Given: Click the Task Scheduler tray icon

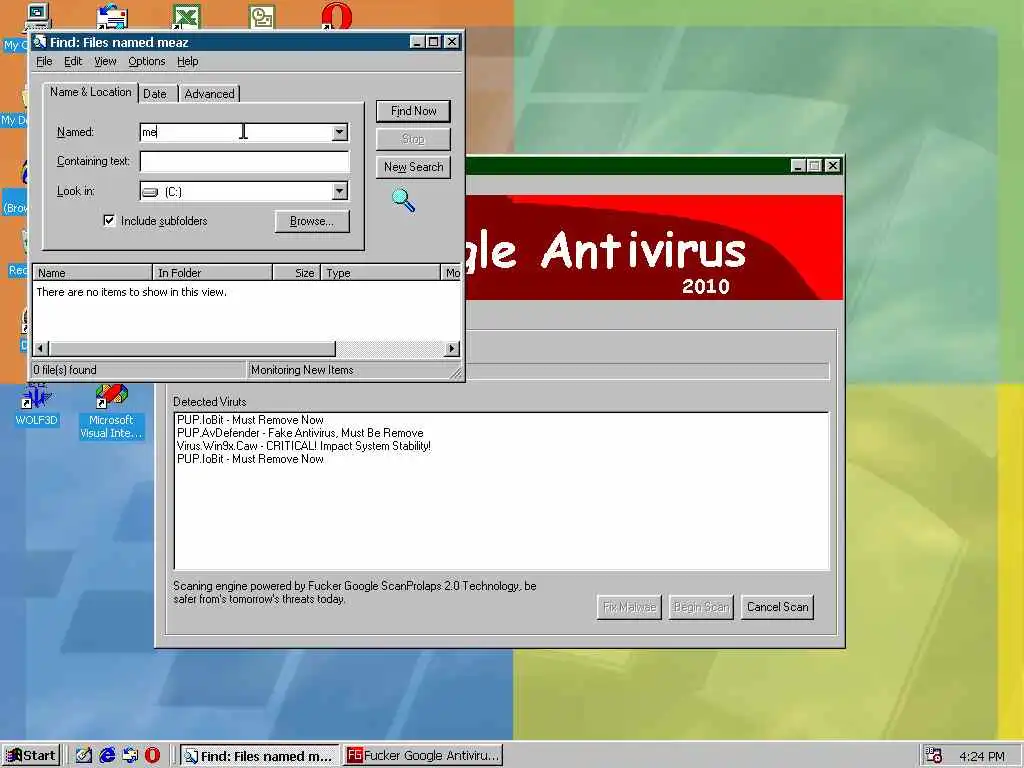Looking at the screenshot, I should [x=934, y=756].
